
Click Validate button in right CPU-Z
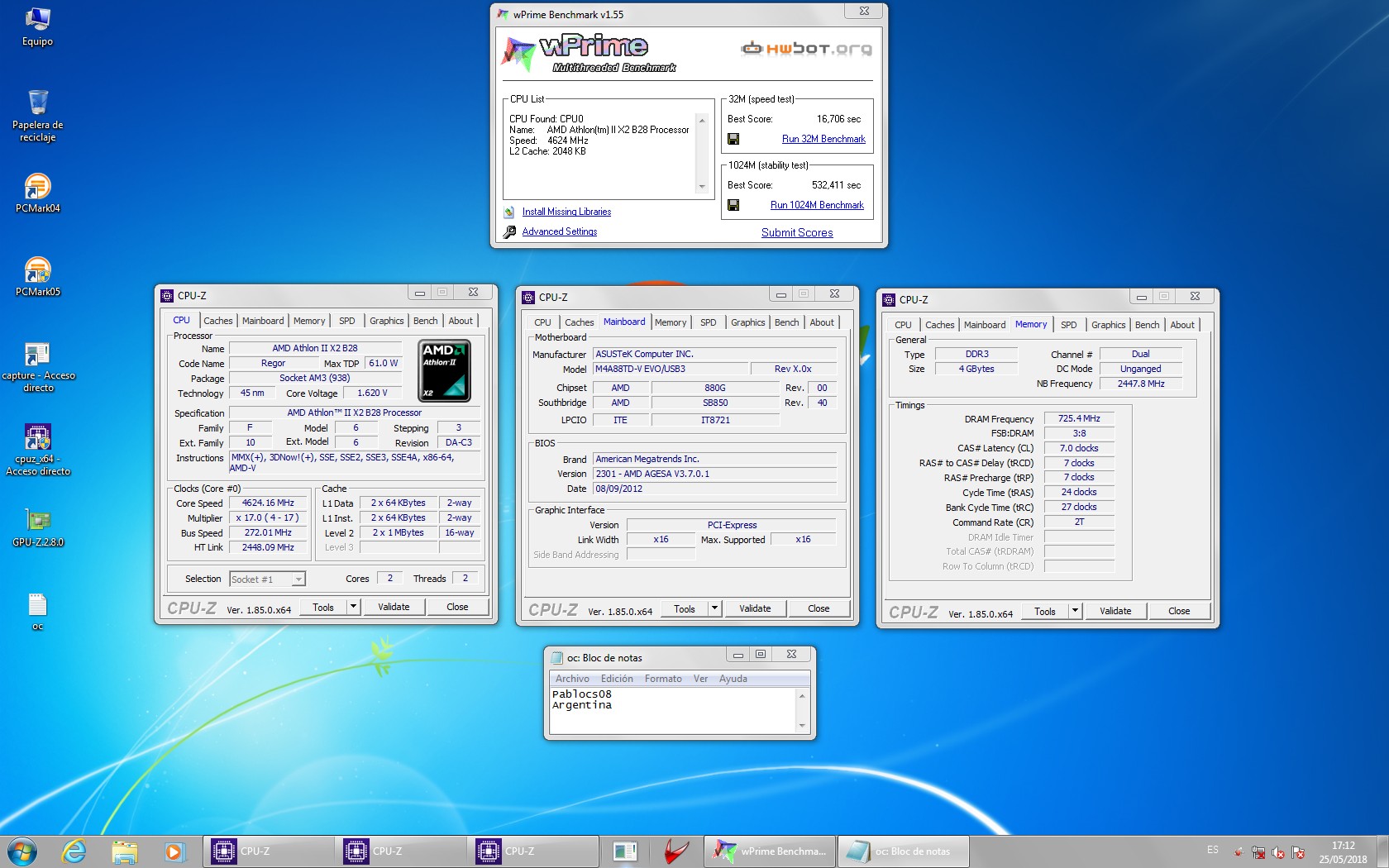(x=1115, y=611)
